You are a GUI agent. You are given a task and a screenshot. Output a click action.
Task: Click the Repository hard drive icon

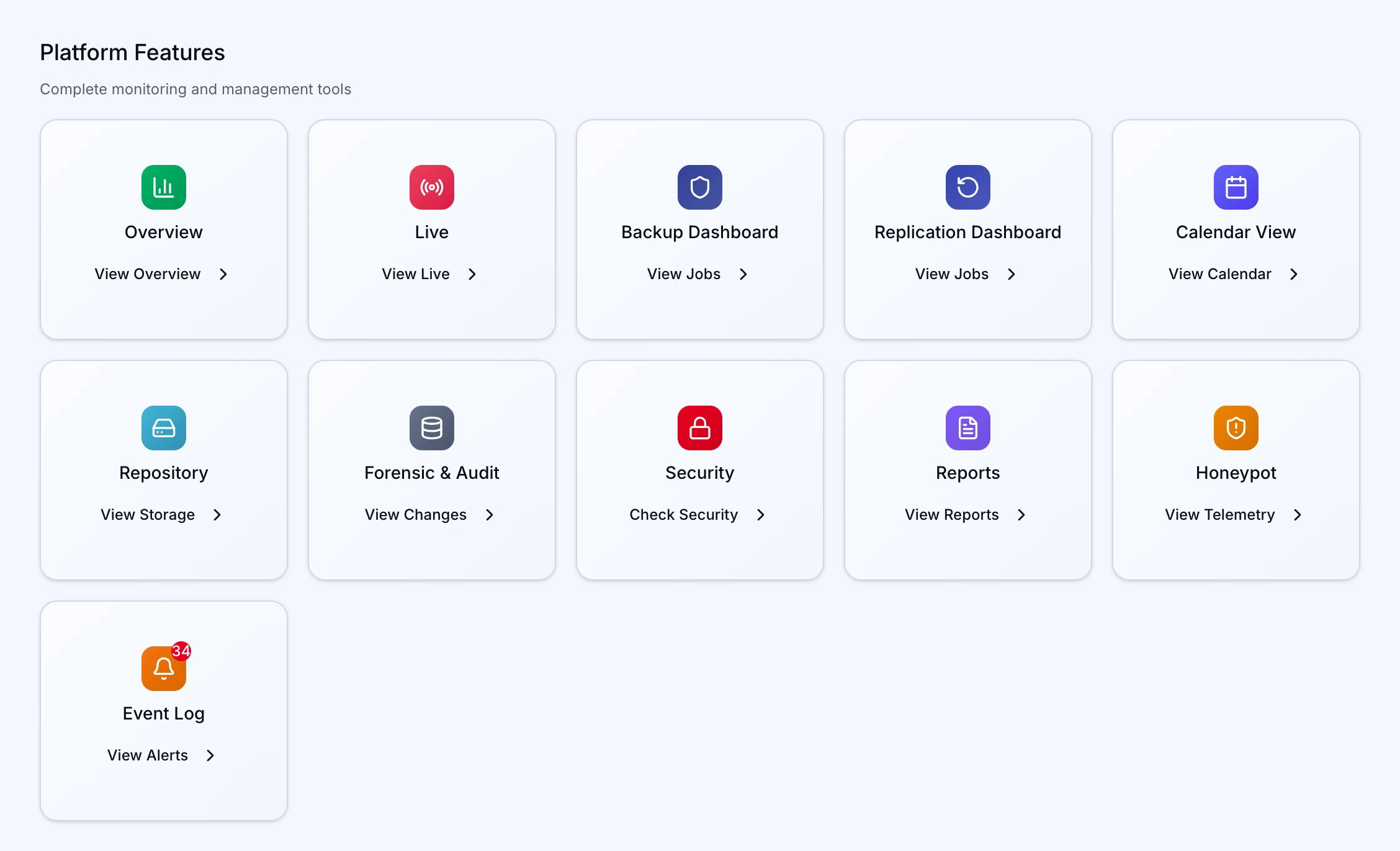pyautogui.click(x=164, y=428)
